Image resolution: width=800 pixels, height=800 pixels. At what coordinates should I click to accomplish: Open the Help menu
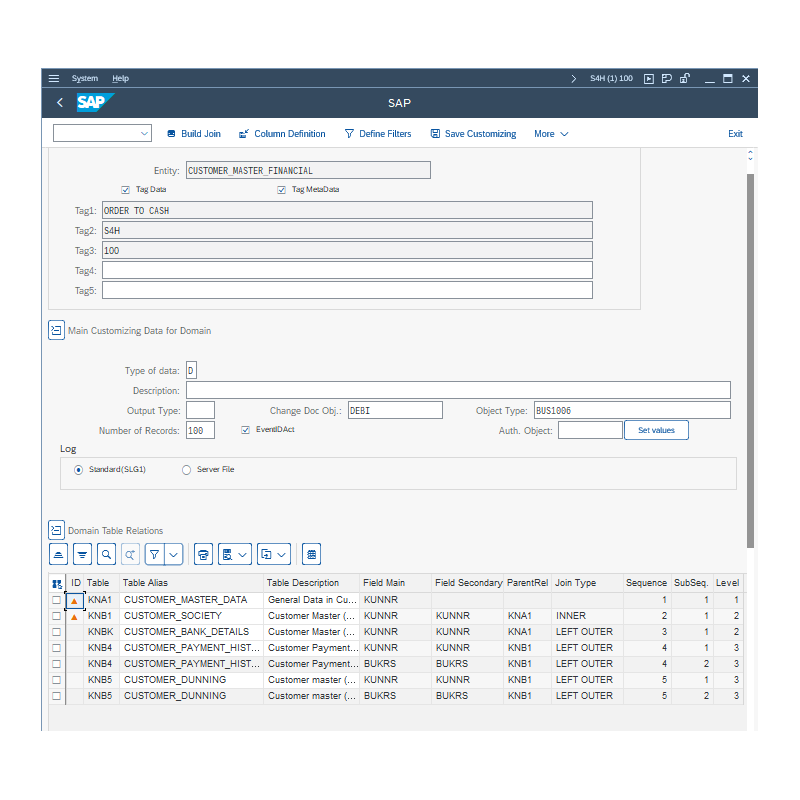tap(120, 78)
